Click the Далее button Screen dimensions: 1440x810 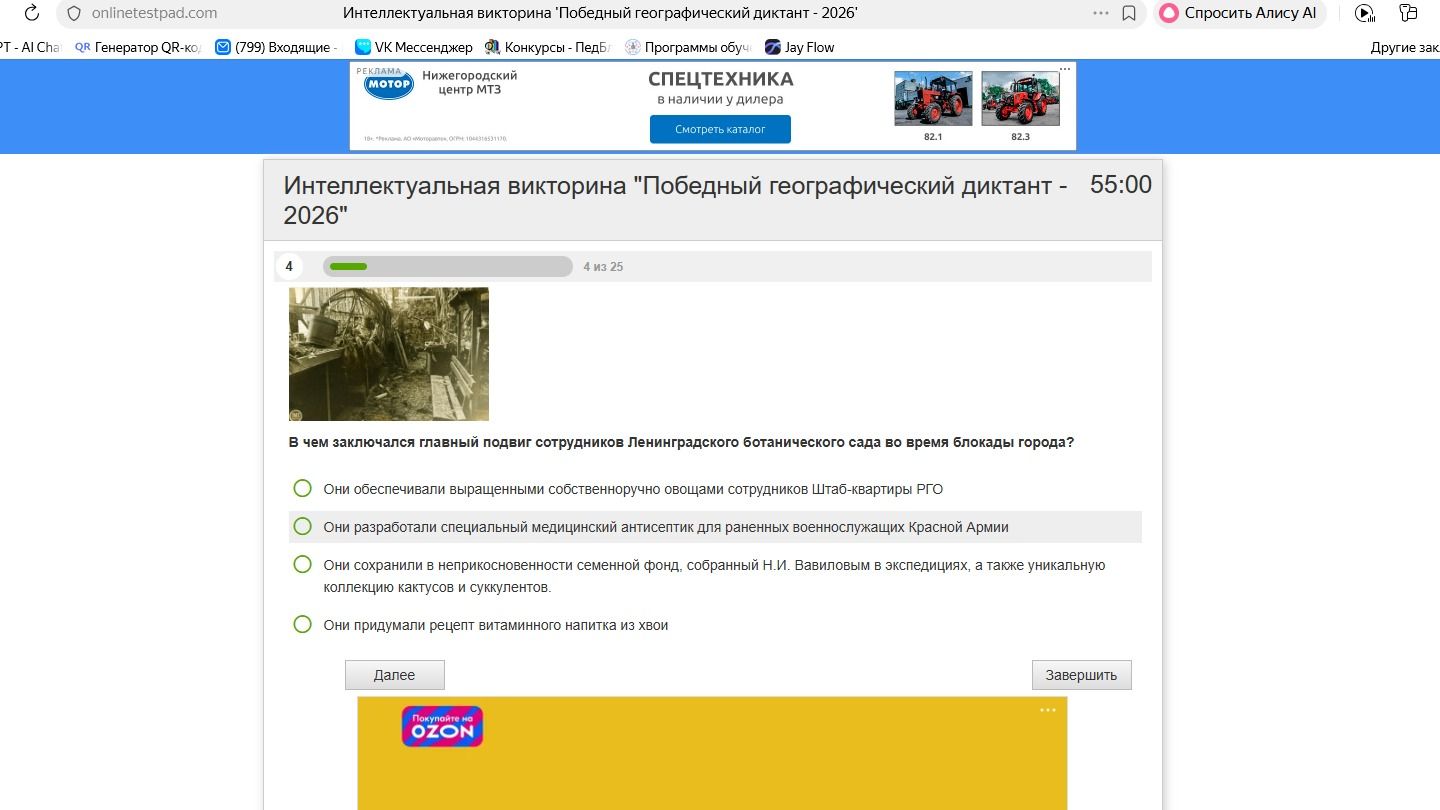pyautogui.click(x=394, y=675)
